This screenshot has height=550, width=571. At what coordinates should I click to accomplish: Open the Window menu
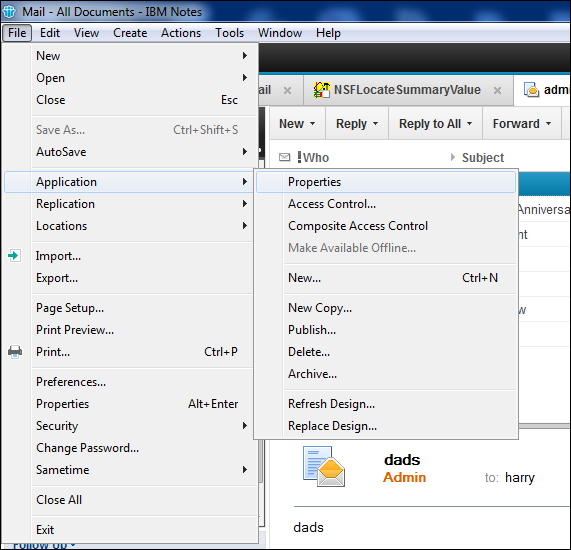pos(280,33)
